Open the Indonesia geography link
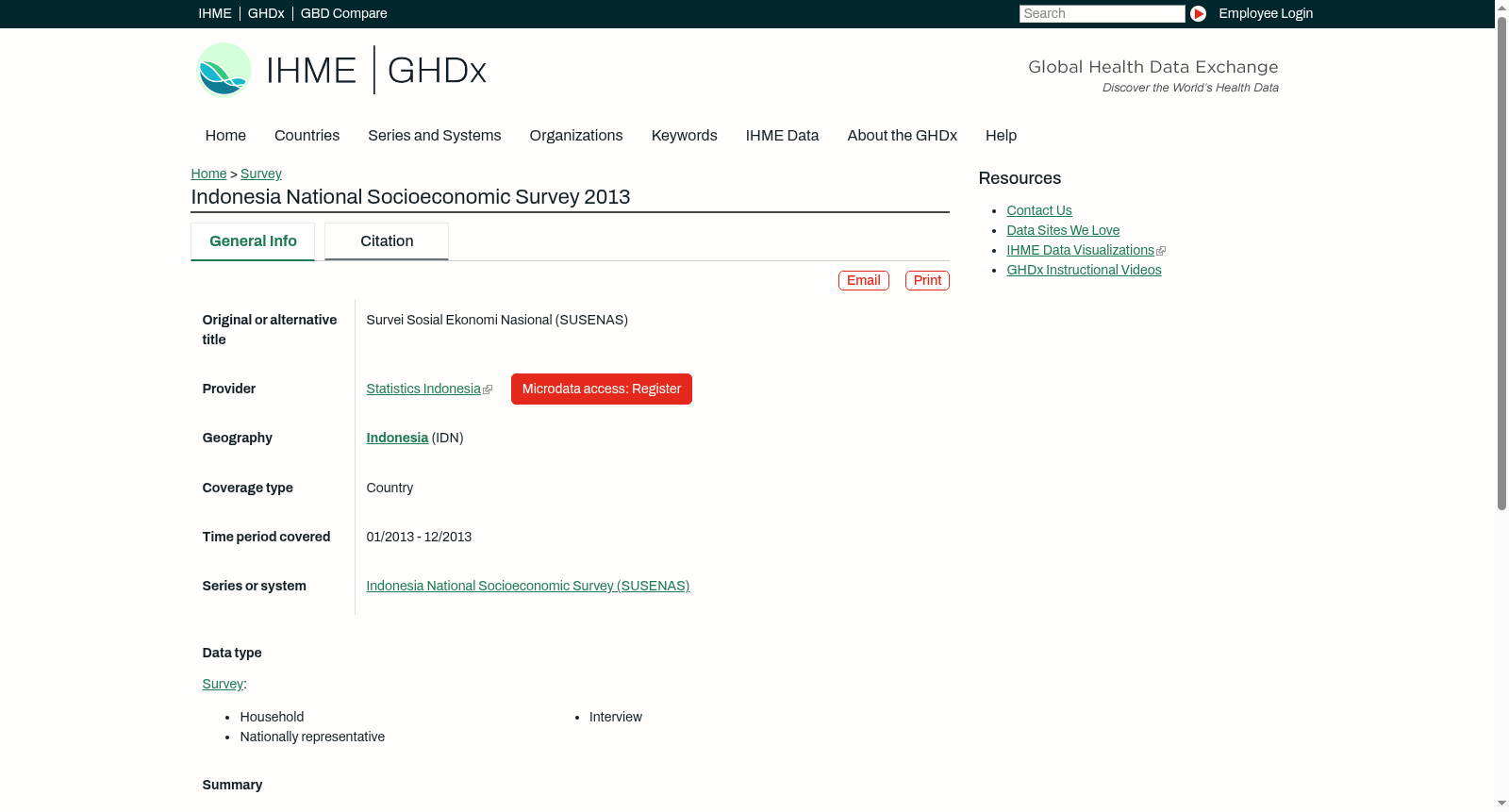Image resolution: width=1509 pixels, height=812 pixels. [397, 438]
